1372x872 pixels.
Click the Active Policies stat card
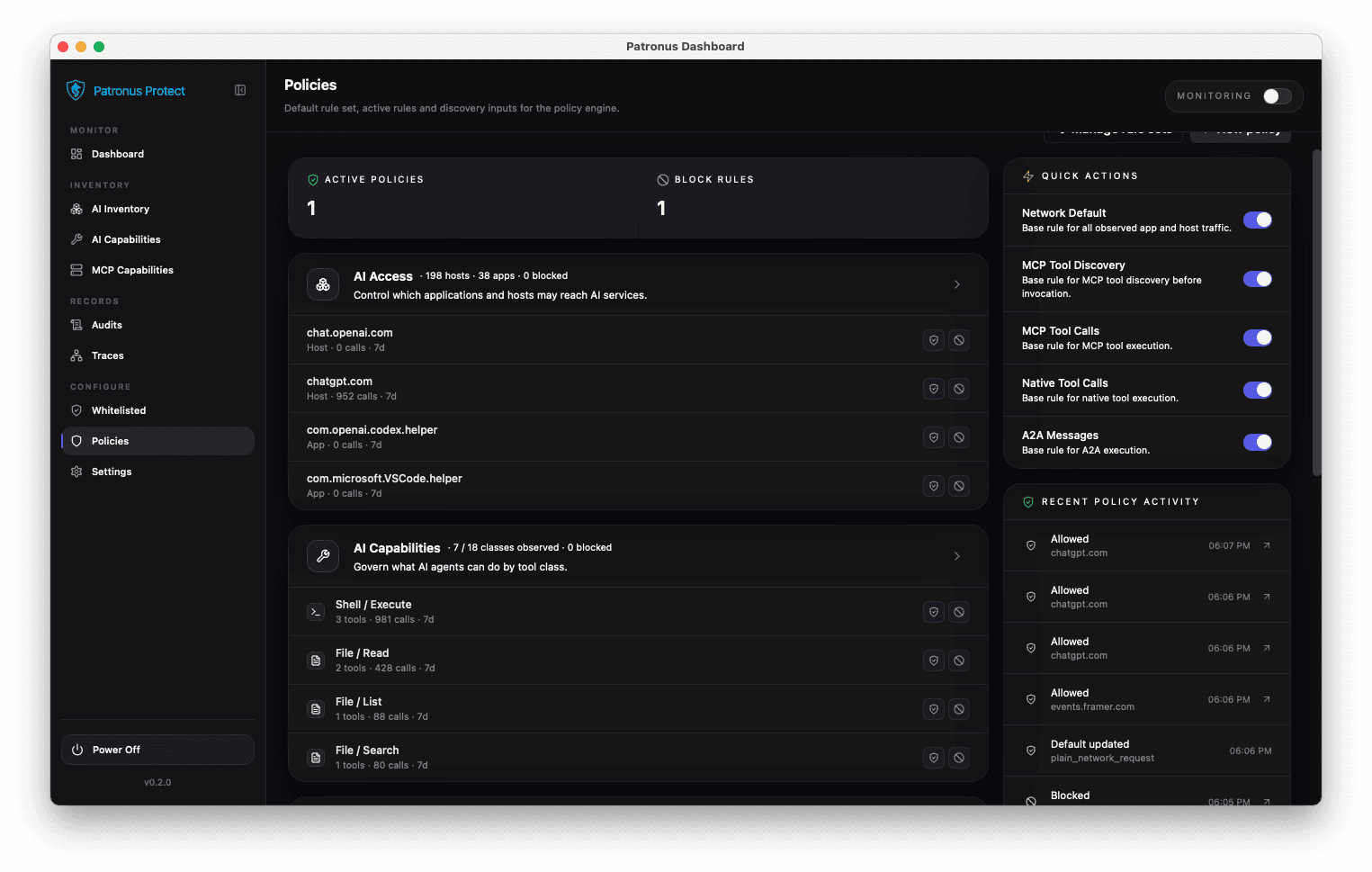[x=463, y=198]
